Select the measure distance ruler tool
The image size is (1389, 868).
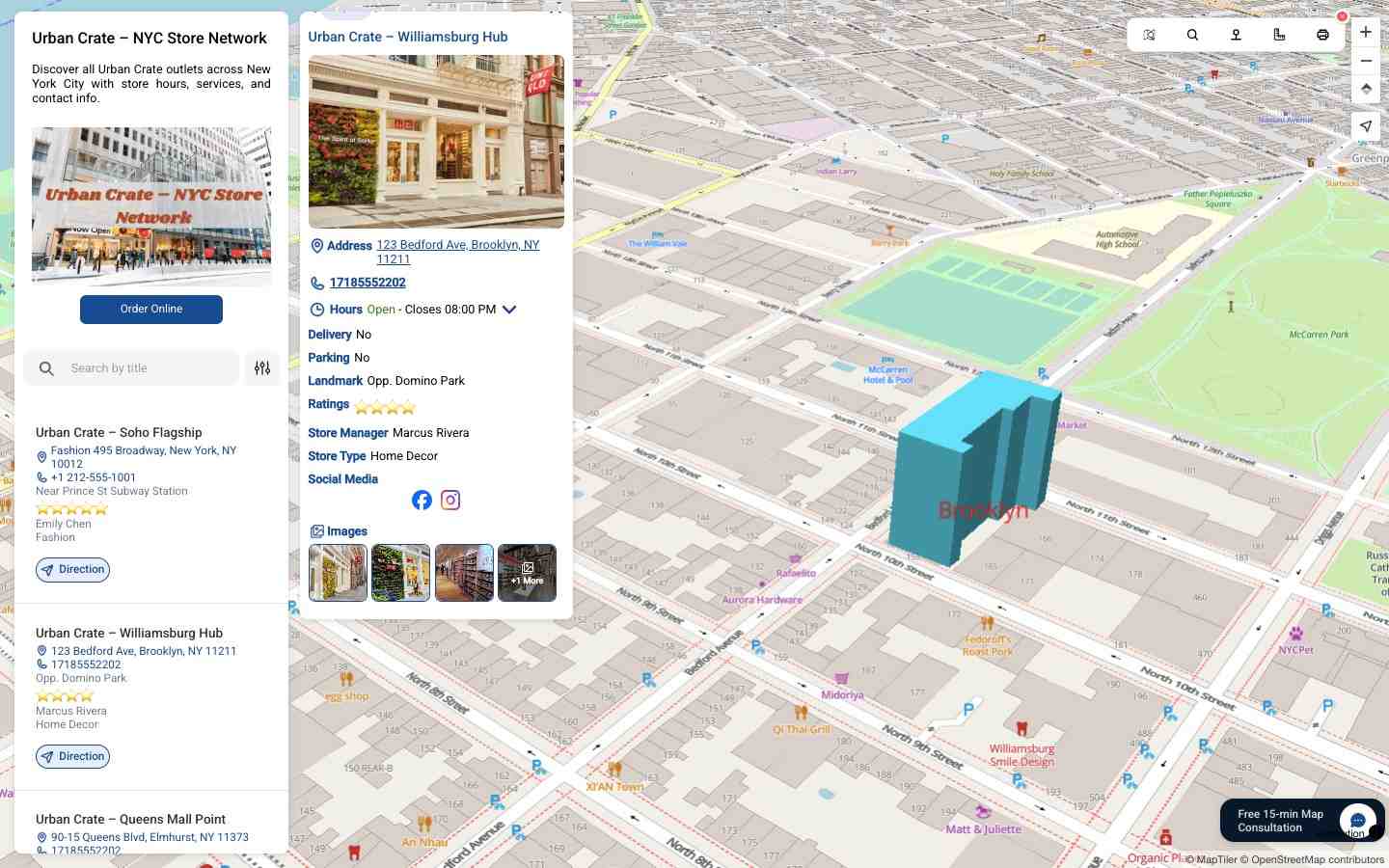(1279, 35)
